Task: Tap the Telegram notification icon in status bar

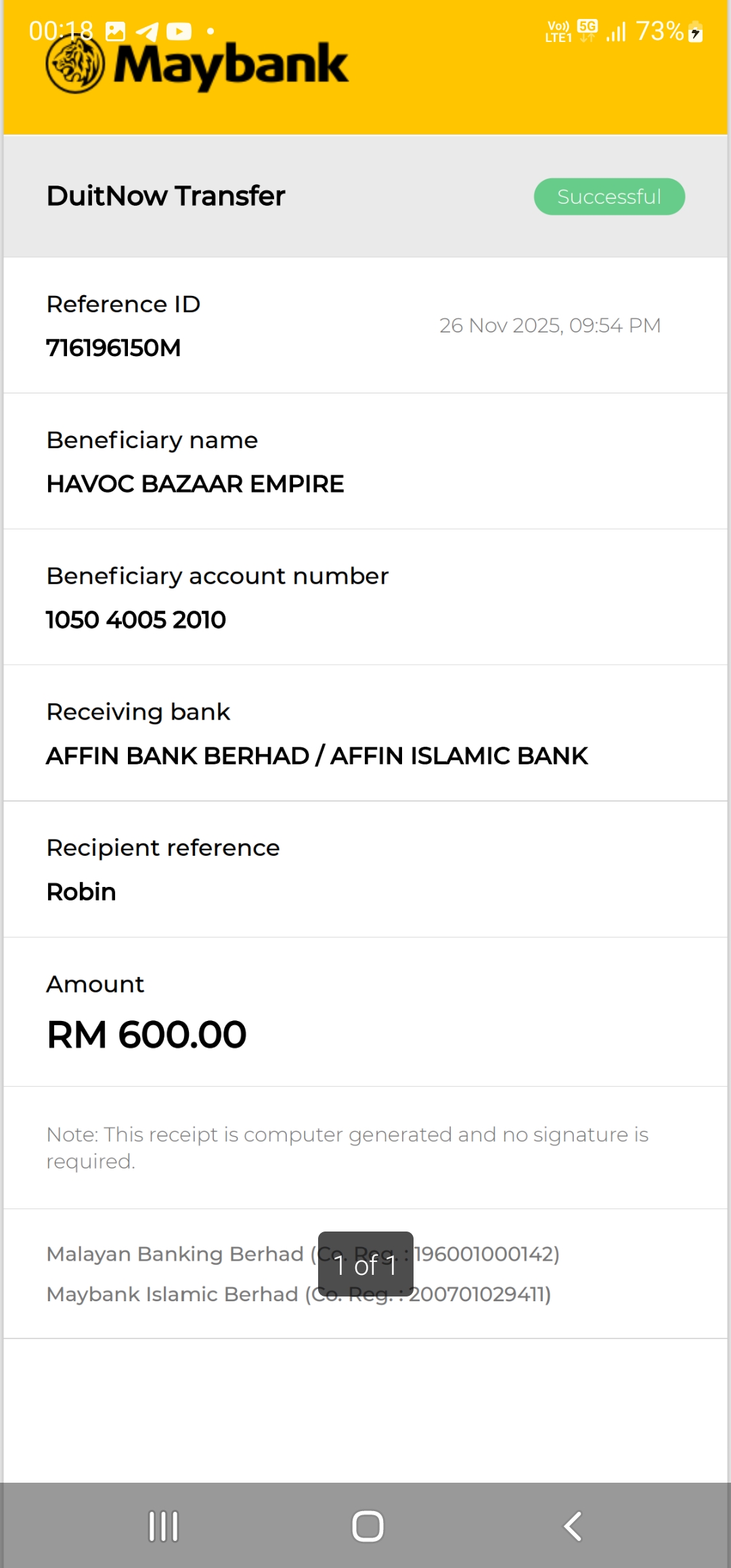Action: point(147,32)
